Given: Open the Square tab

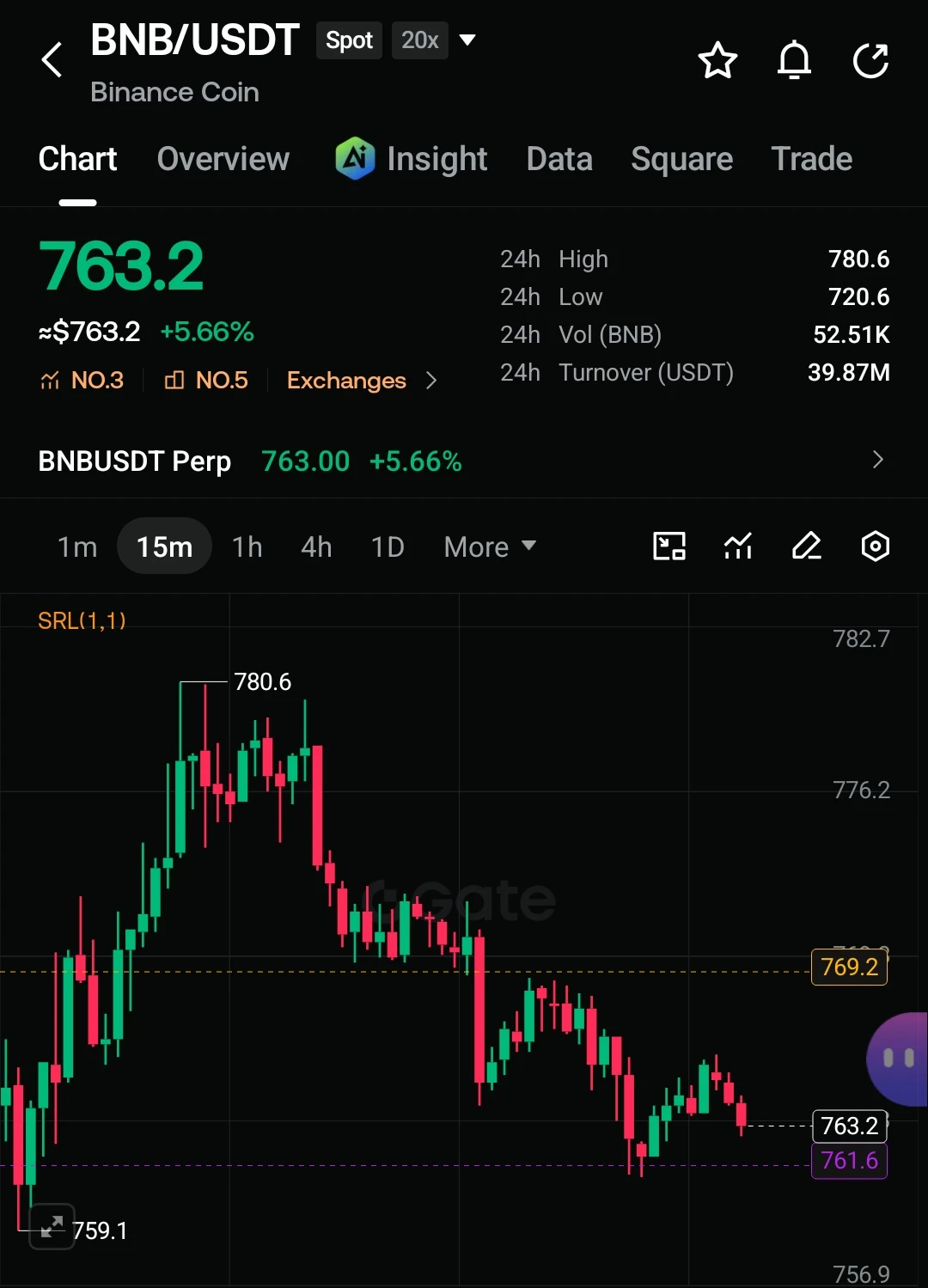Looking at the screenshot, I should 681,159.
